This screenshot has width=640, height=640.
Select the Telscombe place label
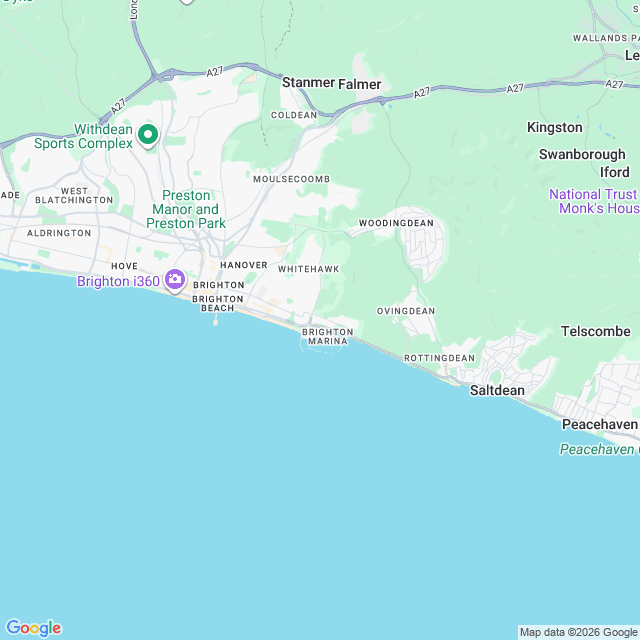pos(596,331)
